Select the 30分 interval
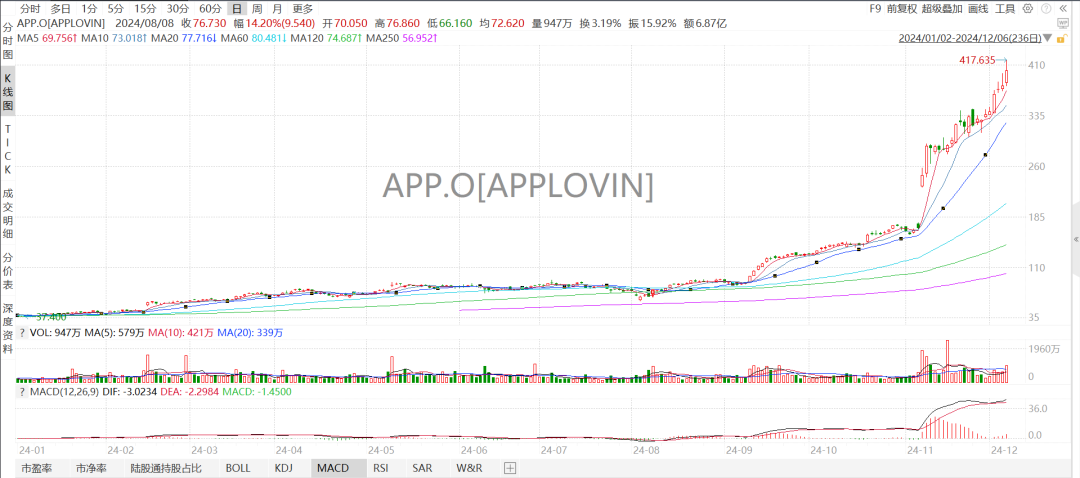Image resolution: width=1080 pixels, height=478 pixels. [178, 9]
